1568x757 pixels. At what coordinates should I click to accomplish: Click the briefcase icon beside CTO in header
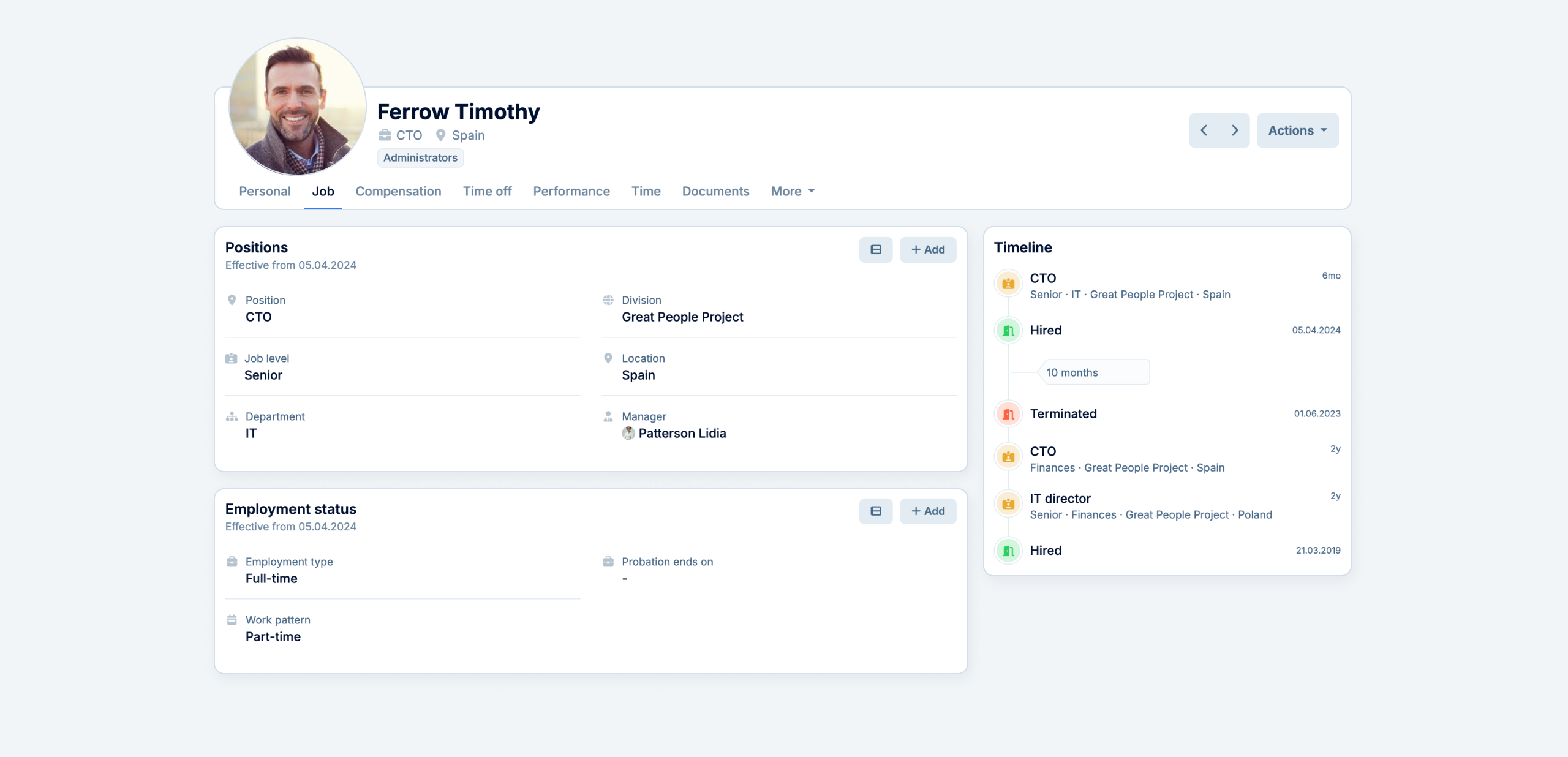[385, 135]
